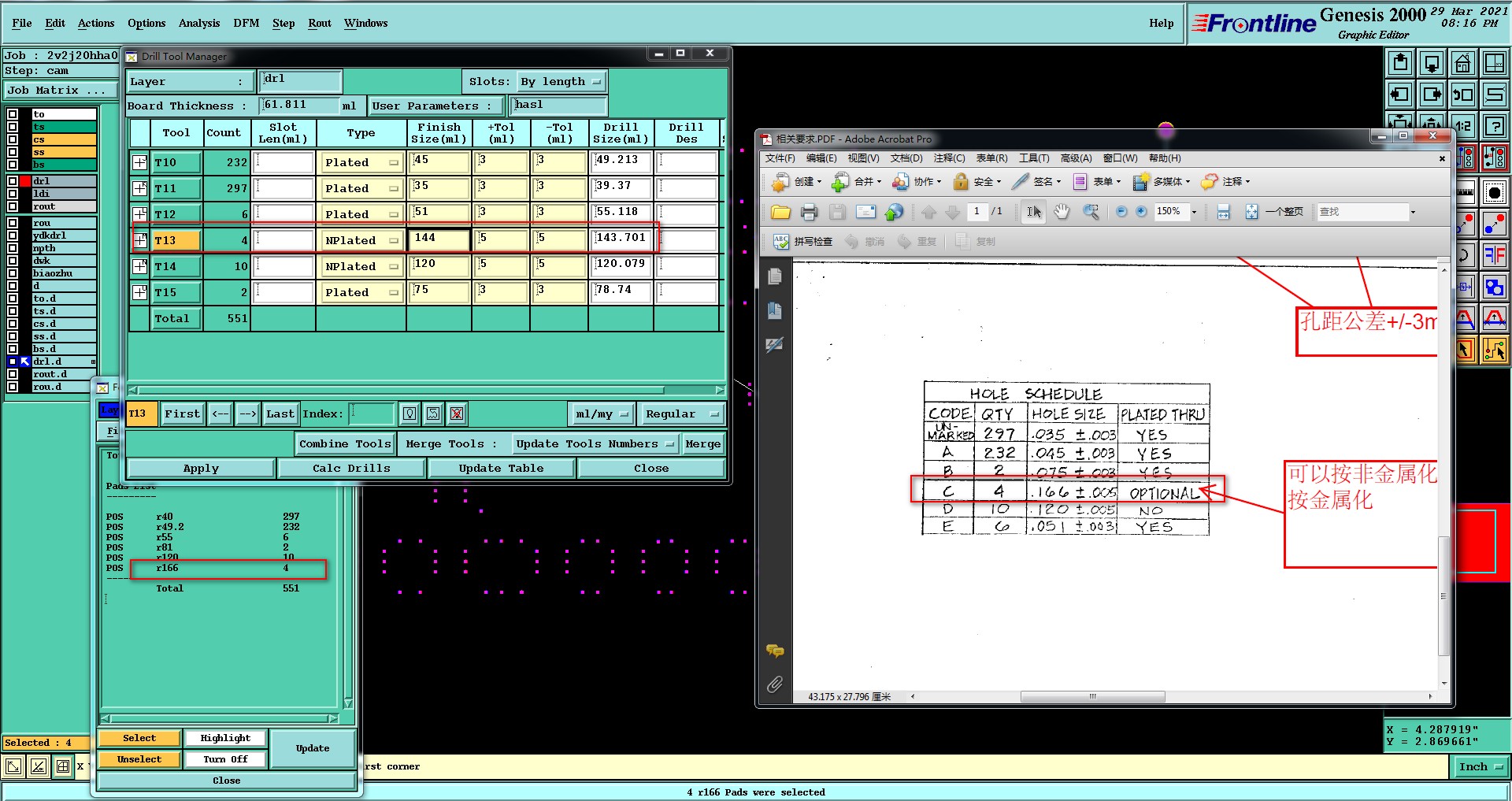Toggle the 'biaozhu' layer checkbox
Viewport: 1512px width, 801px height.
tap(12, 273)
